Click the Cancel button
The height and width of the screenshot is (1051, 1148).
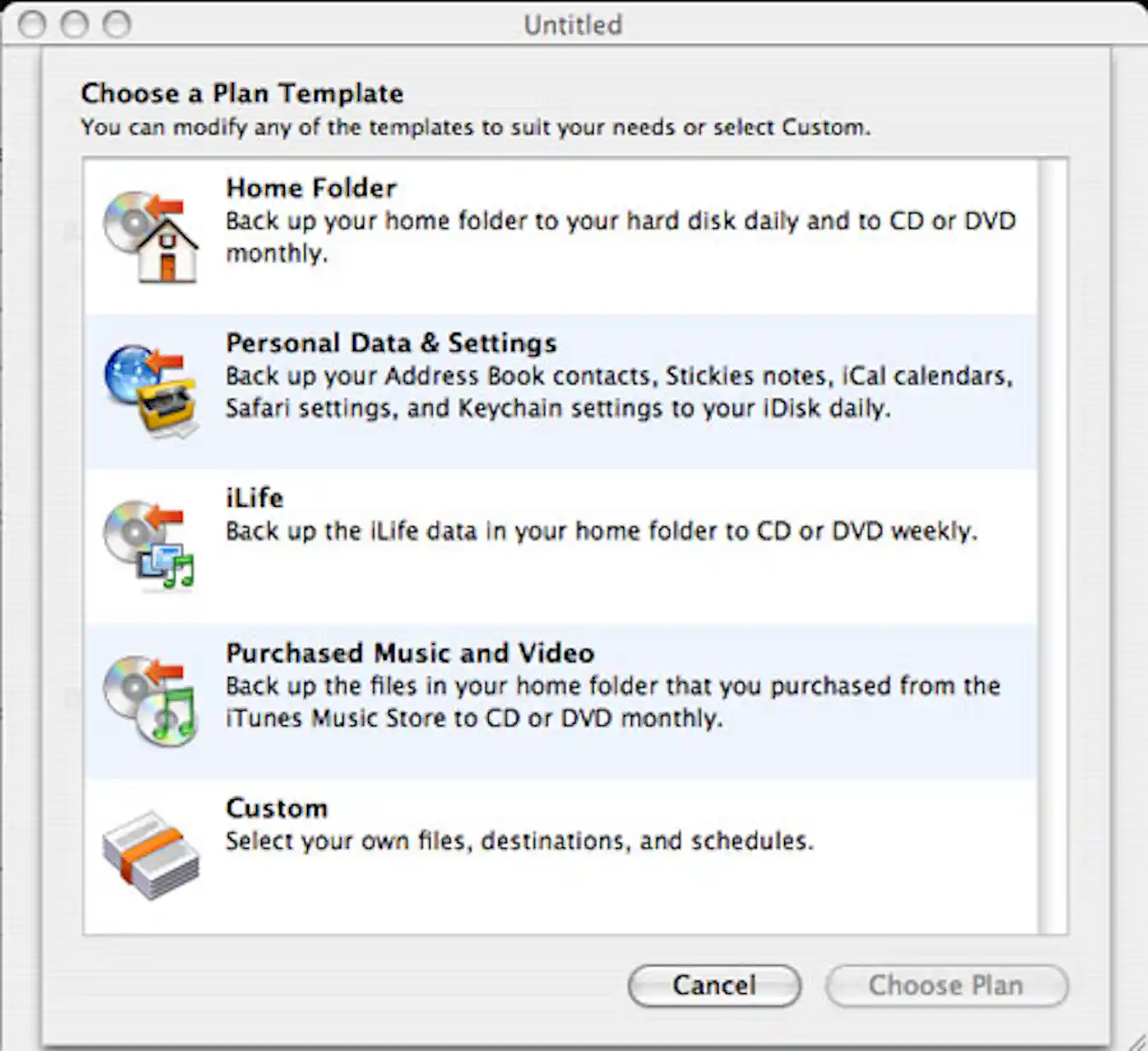pos(713,986)
